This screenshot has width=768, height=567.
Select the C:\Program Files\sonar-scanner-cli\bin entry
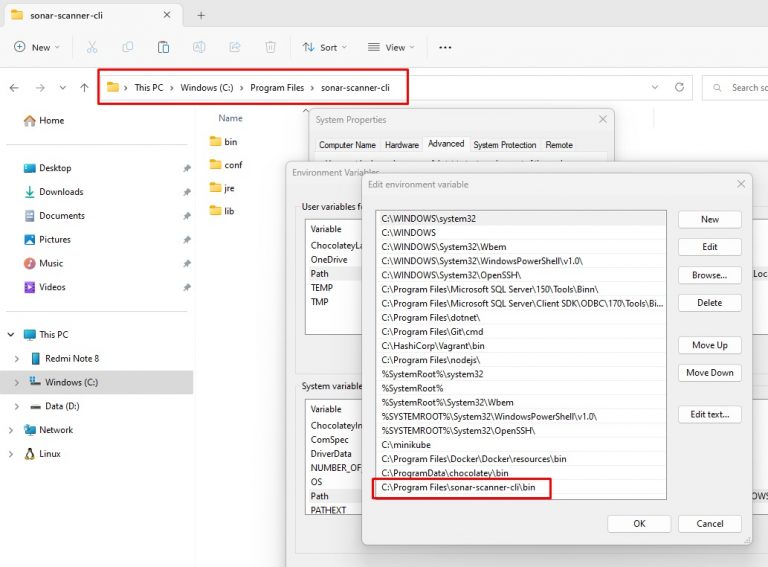click(521, 487)
